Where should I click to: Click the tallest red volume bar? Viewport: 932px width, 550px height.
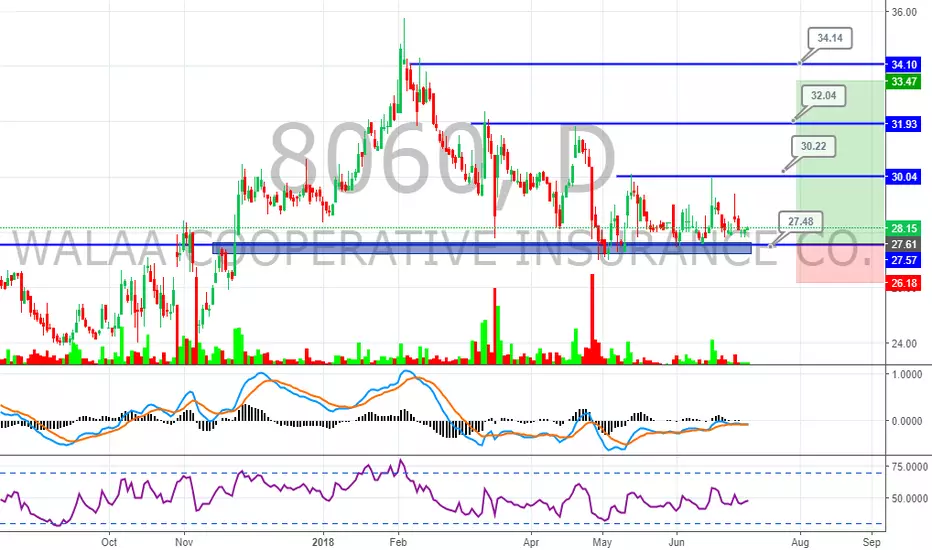(592, 318)
